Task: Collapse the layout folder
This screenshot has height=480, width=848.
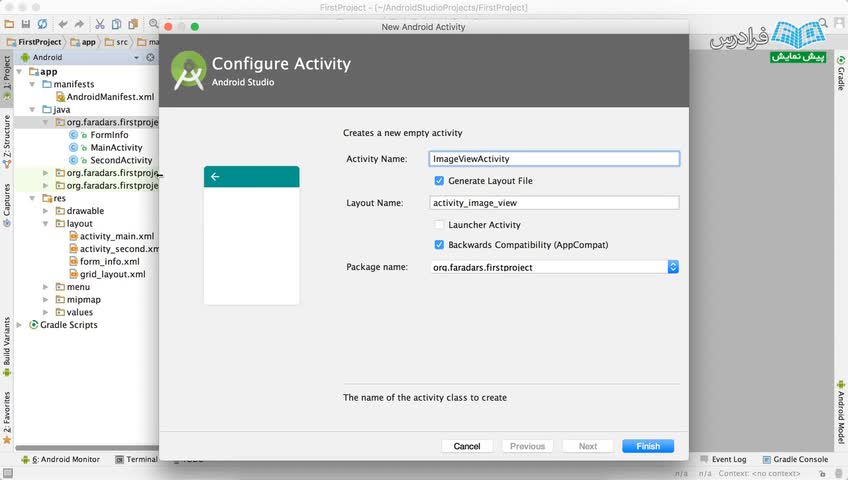Action: click(x=46, y=224)
